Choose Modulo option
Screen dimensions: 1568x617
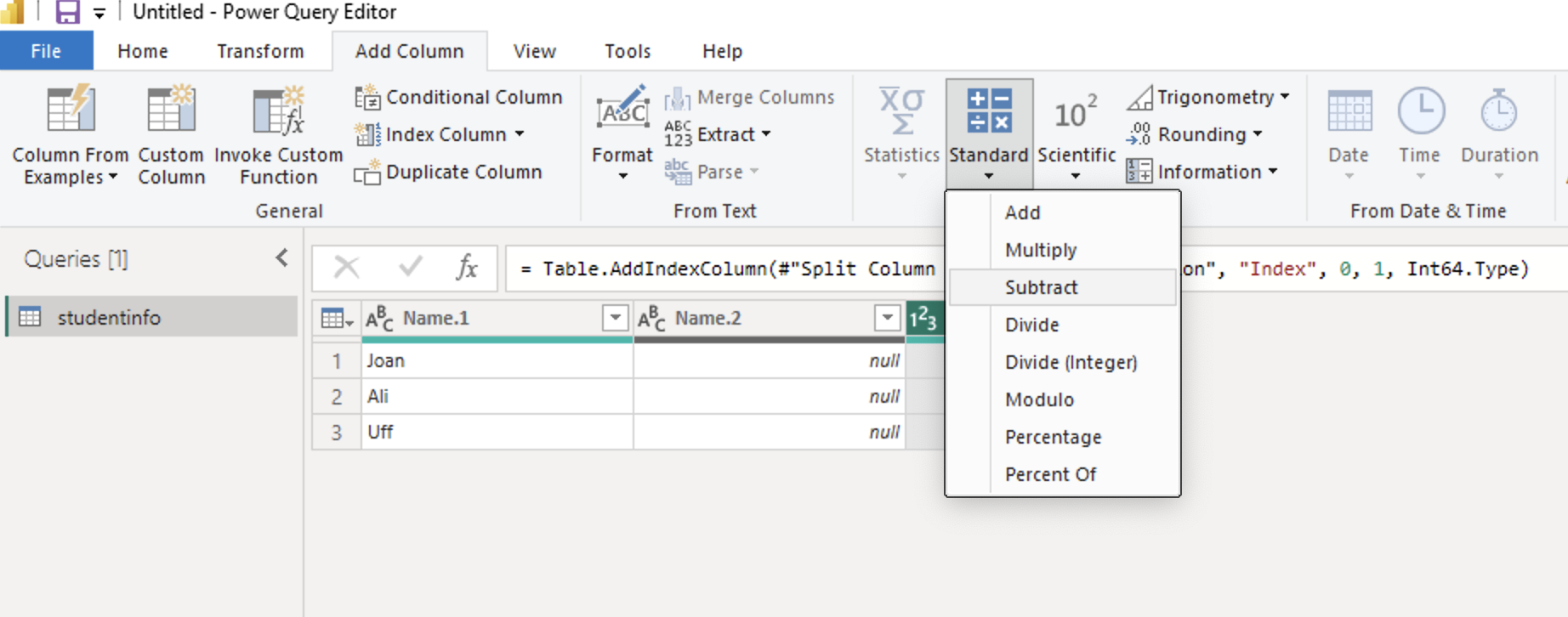tap(1063, 399)
